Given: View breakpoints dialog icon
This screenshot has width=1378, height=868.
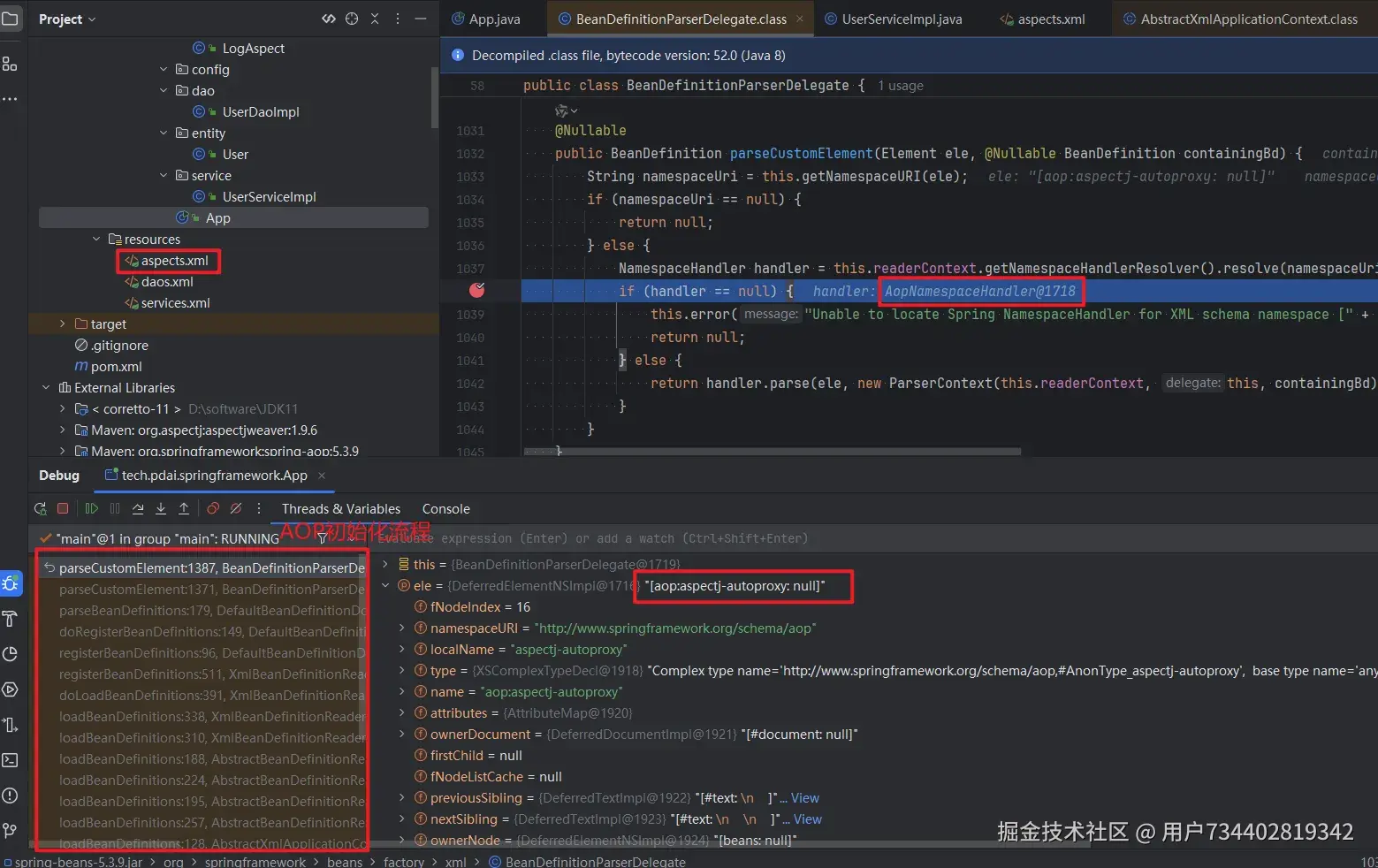Looking at the screenshot, I should click(213, 508).
